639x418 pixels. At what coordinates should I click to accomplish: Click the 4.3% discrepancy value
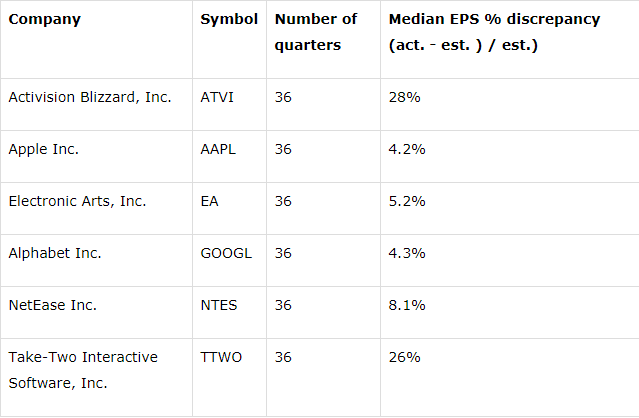[x=407, y=253]
